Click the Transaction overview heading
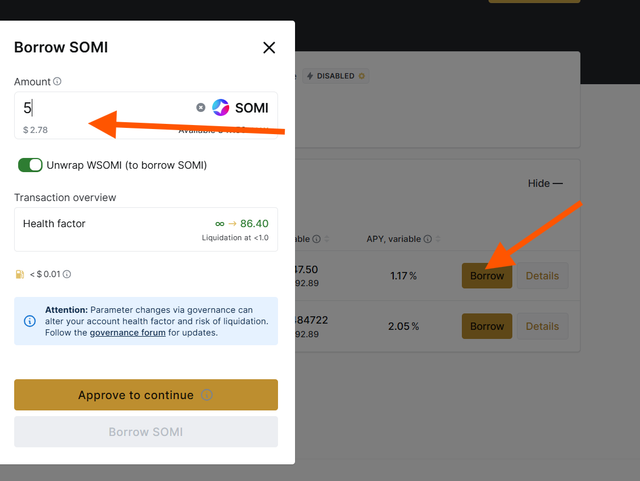This screenshot has width=640, height=481. click(x=65, y=197)
